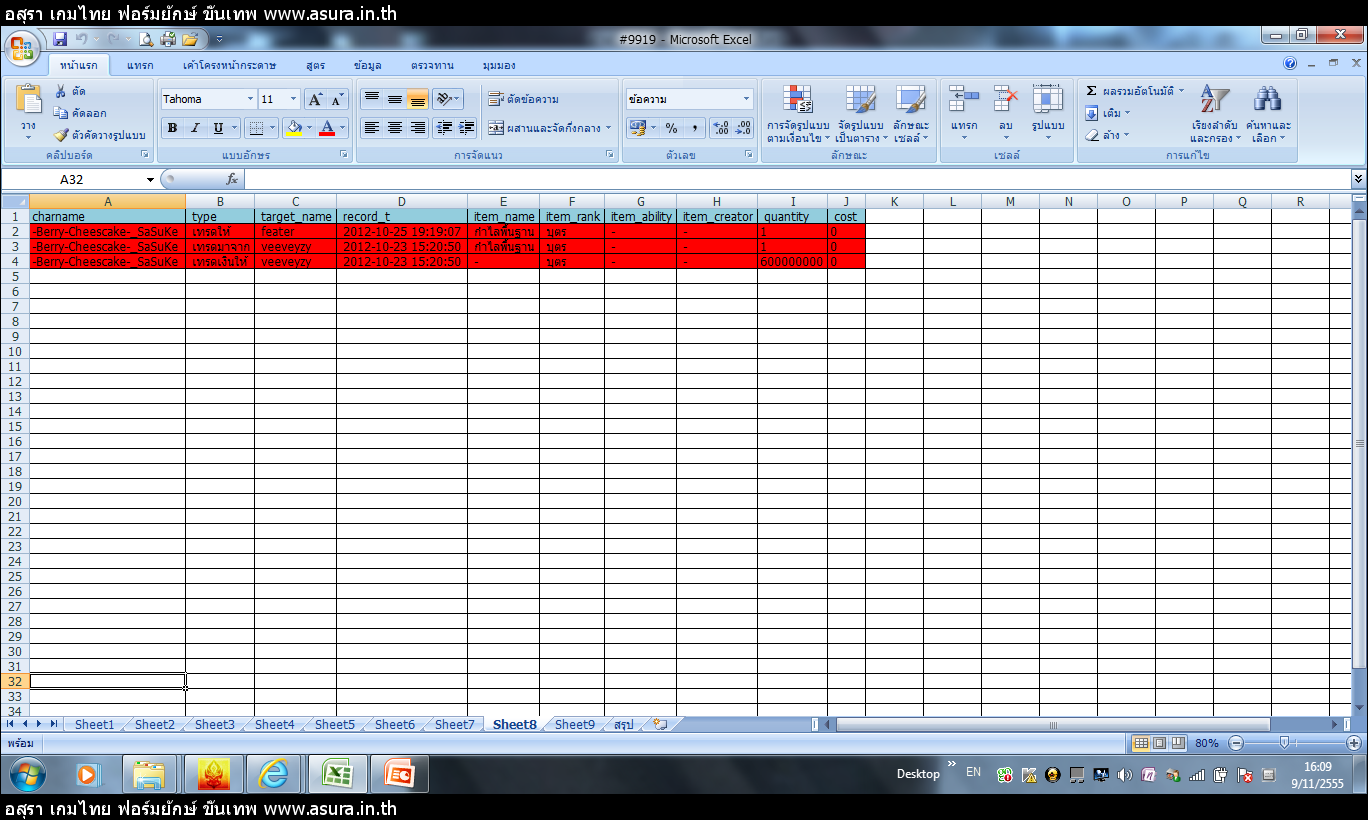Open the number format dropdown (ข้อความ)
1368x820 pixels.
[x=746, y=99]
